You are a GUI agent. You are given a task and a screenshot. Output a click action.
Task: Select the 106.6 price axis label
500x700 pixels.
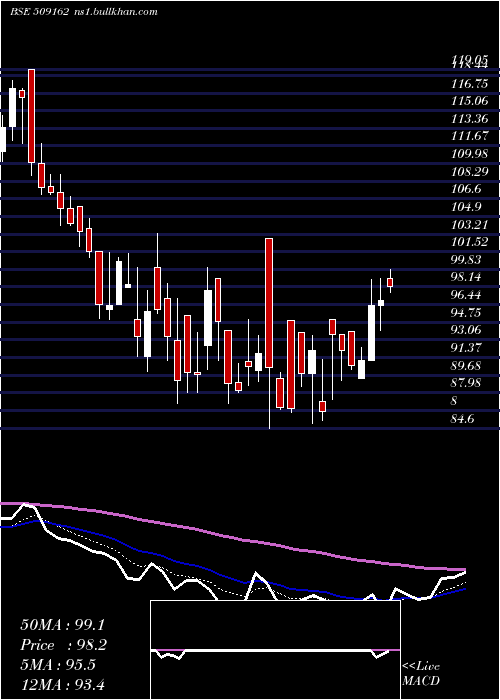[466, 189]
